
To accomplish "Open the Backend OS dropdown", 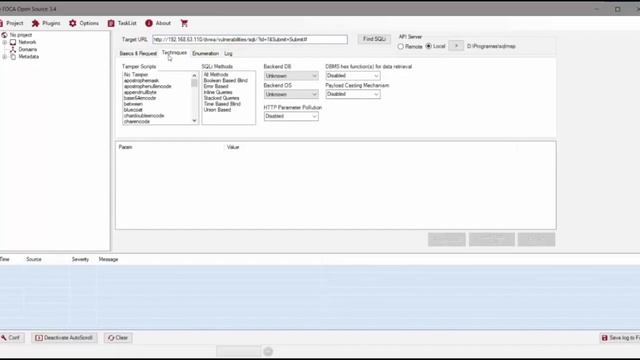I will click(291, 94).
